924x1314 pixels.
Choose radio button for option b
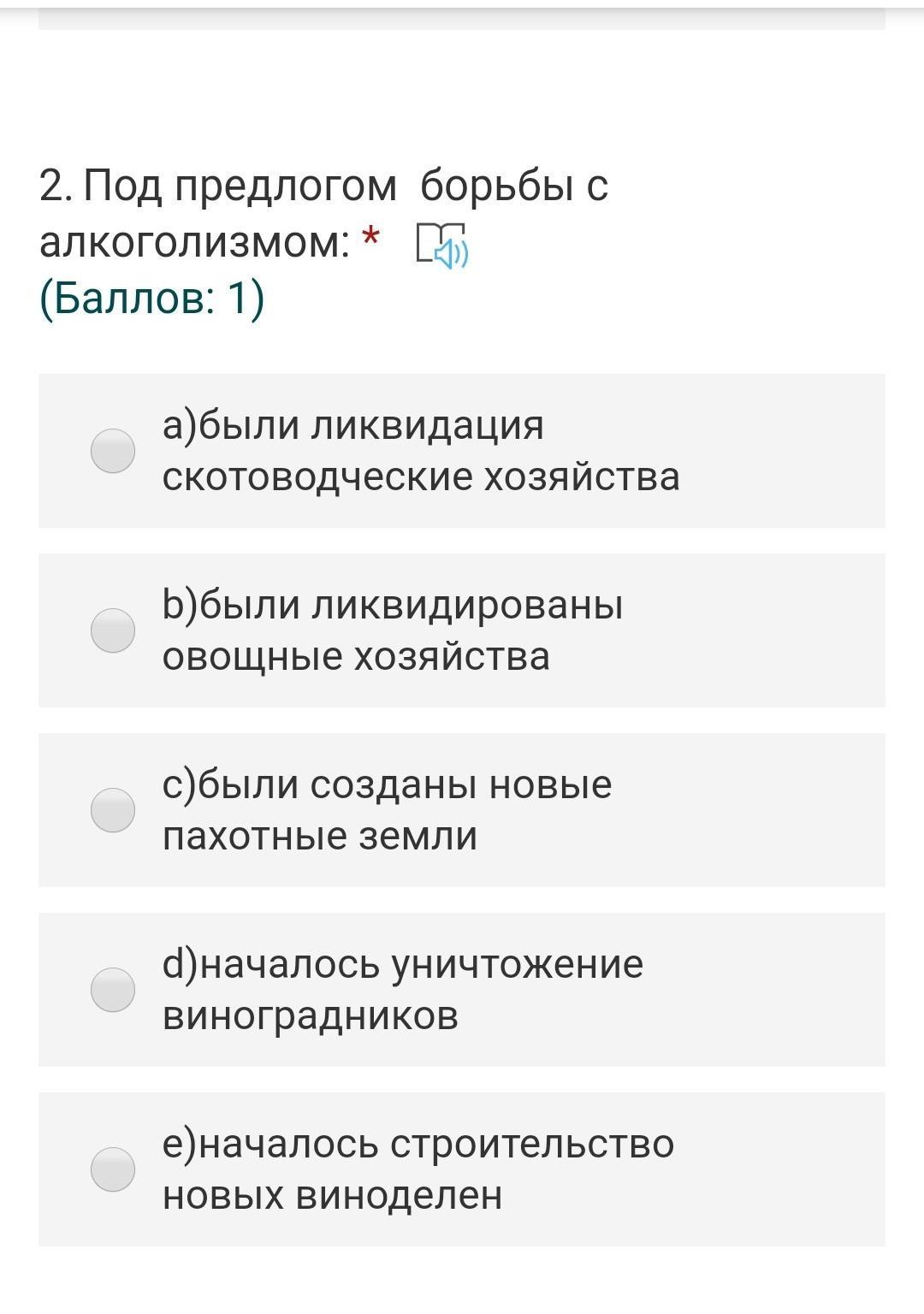(113, 630)
